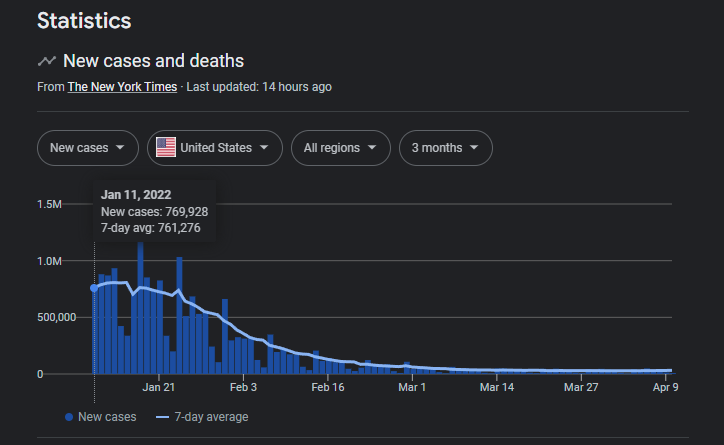Click the 7-day average legend line icon

[163, 416]
